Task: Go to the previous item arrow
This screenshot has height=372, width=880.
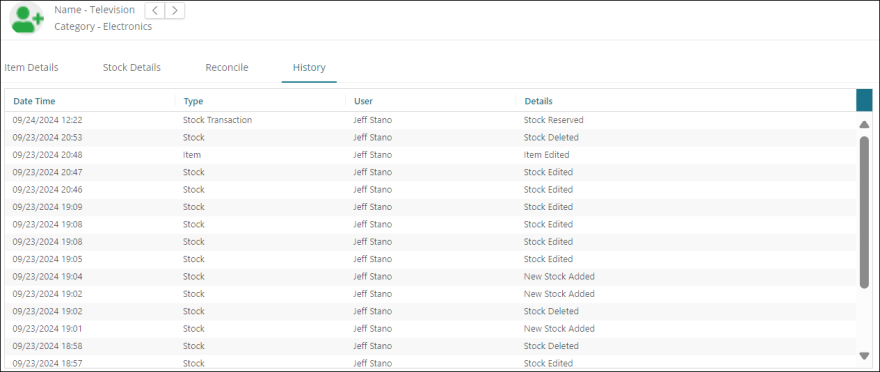Action: (x=155, y=10)
